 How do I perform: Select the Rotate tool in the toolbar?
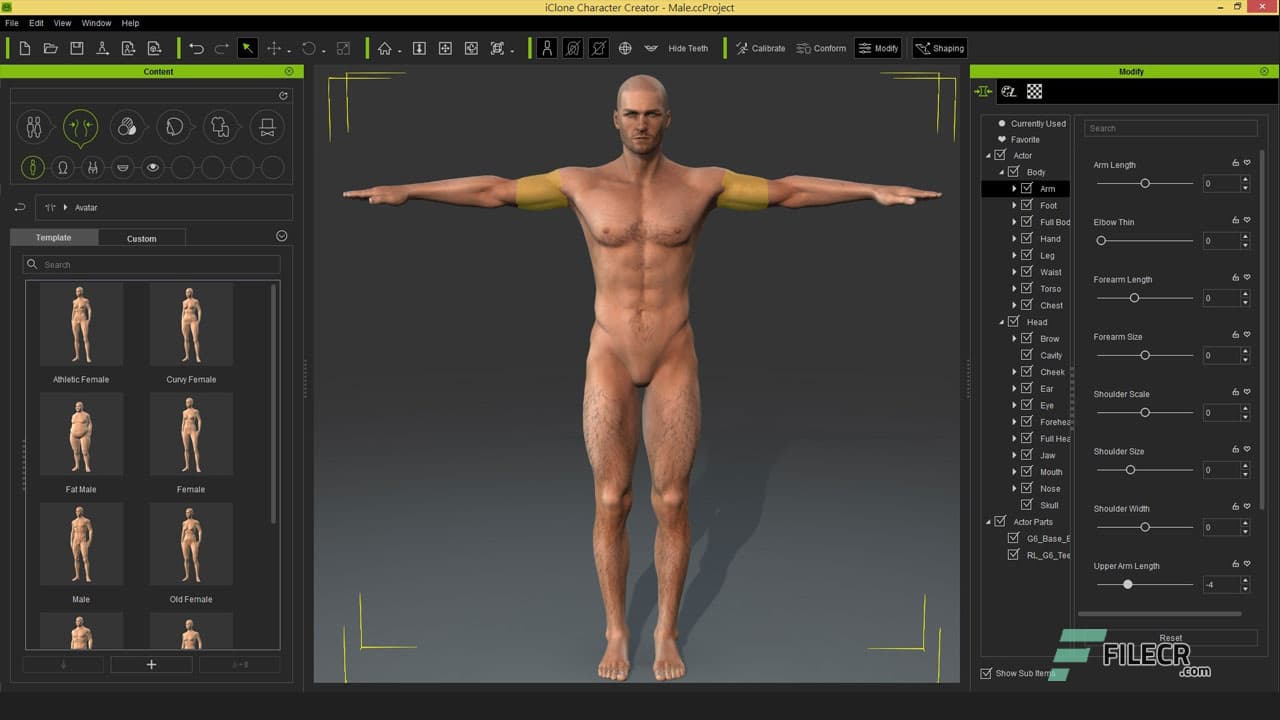coord(309,47)
